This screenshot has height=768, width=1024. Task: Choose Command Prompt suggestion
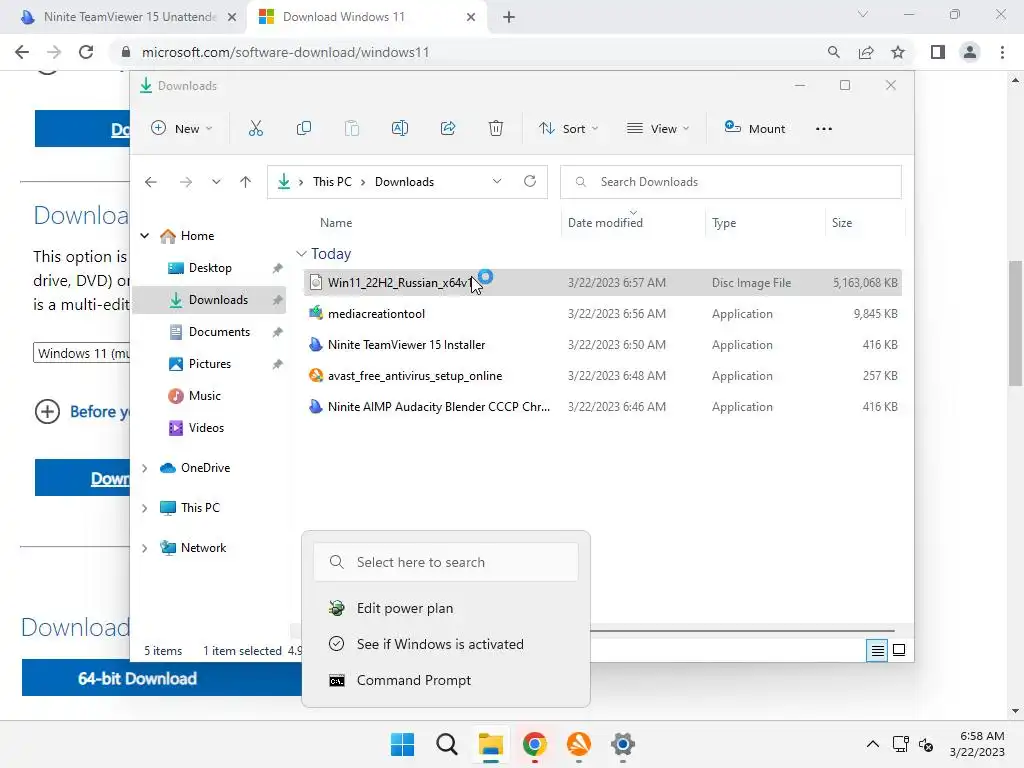[446, 680]
